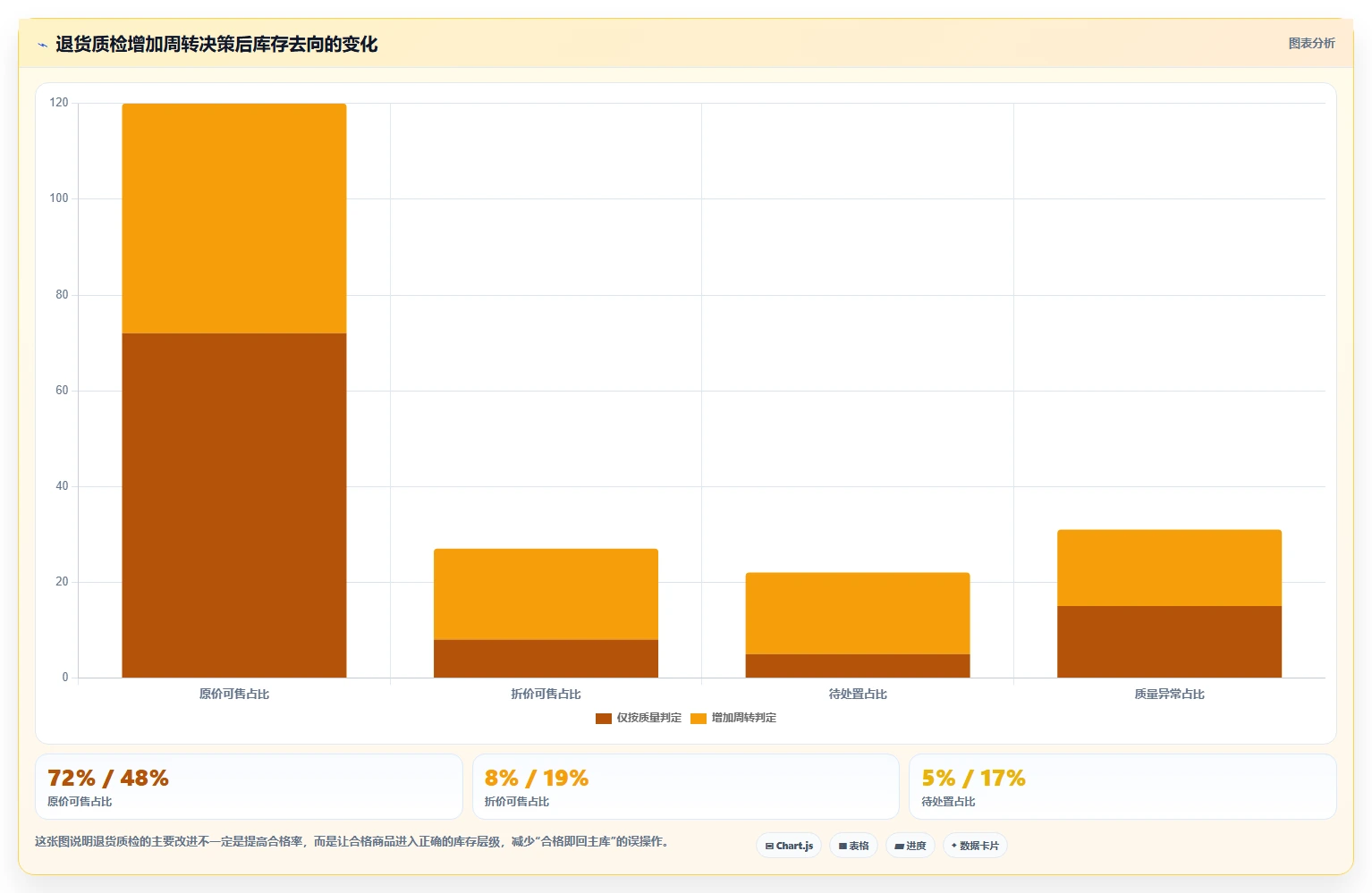Click the brown bar segment for 待处置占比
This screenshot has height=893, width=1372.
(858, 666)
